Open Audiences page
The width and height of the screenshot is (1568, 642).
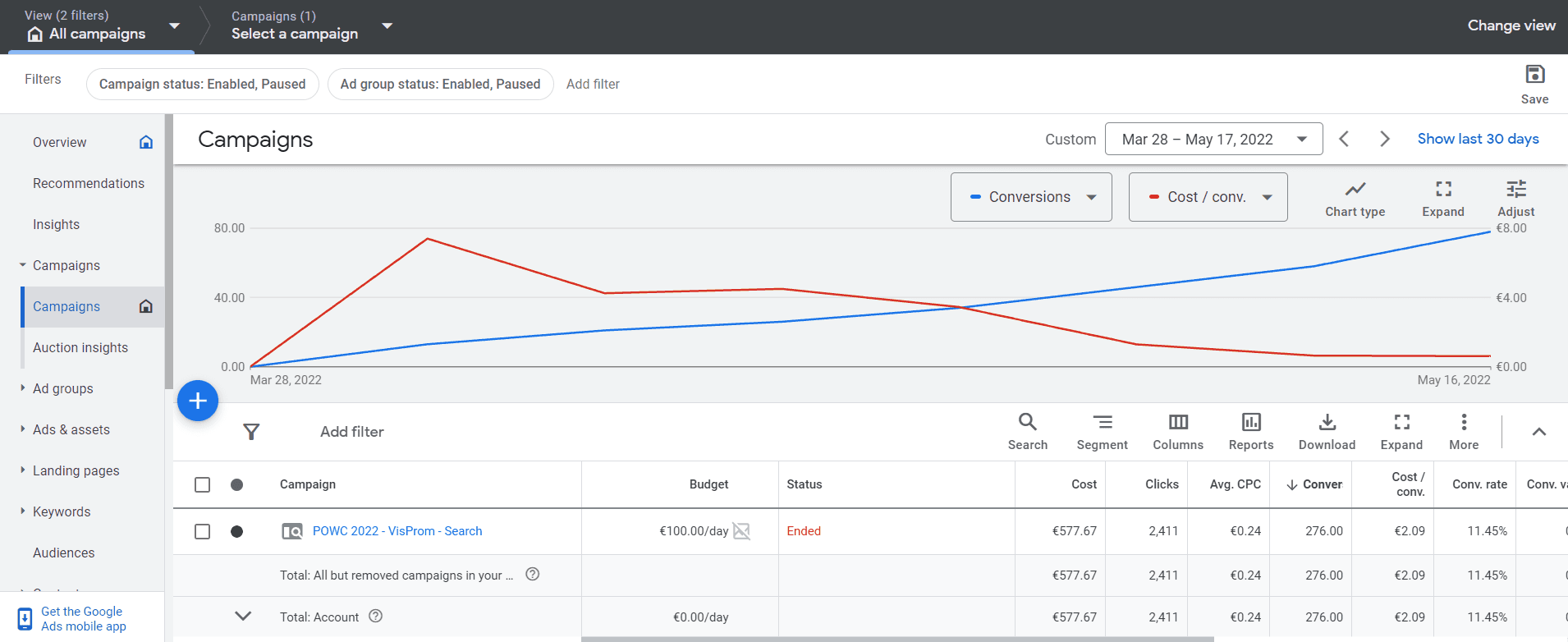pos(63,553)
